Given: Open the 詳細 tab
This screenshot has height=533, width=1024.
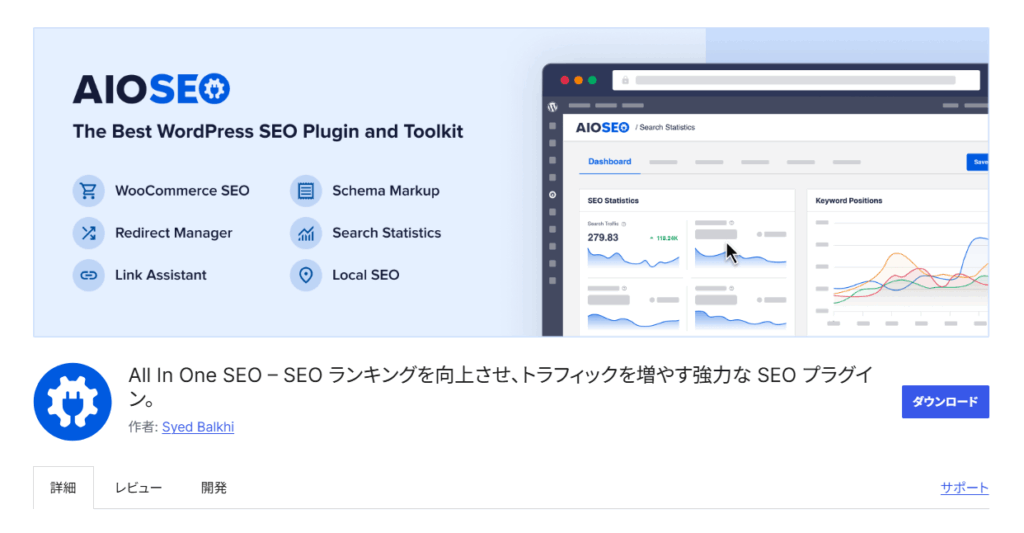Looking at the screenshot, I should (63, 488).
